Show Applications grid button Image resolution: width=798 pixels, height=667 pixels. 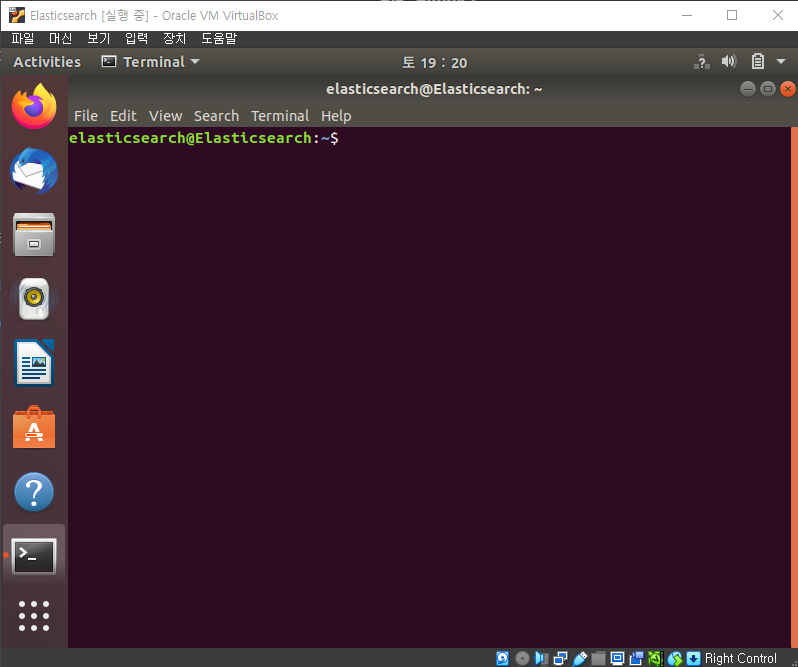click(x=34, y=616)
